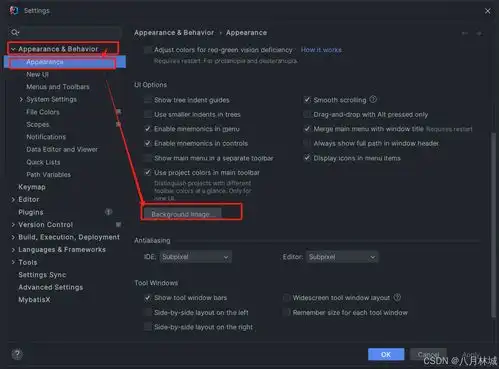Disable Enable mnemonics in menu

(148, 129)
